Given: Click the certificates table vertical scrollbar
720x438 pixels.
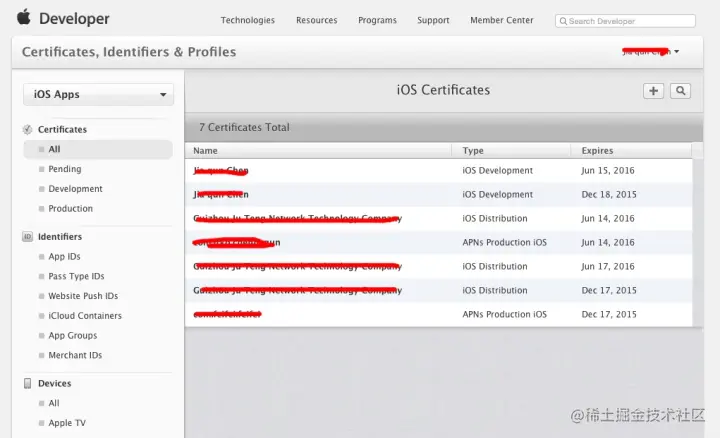Looking at the screenshot, I should (x=697, y=242).
